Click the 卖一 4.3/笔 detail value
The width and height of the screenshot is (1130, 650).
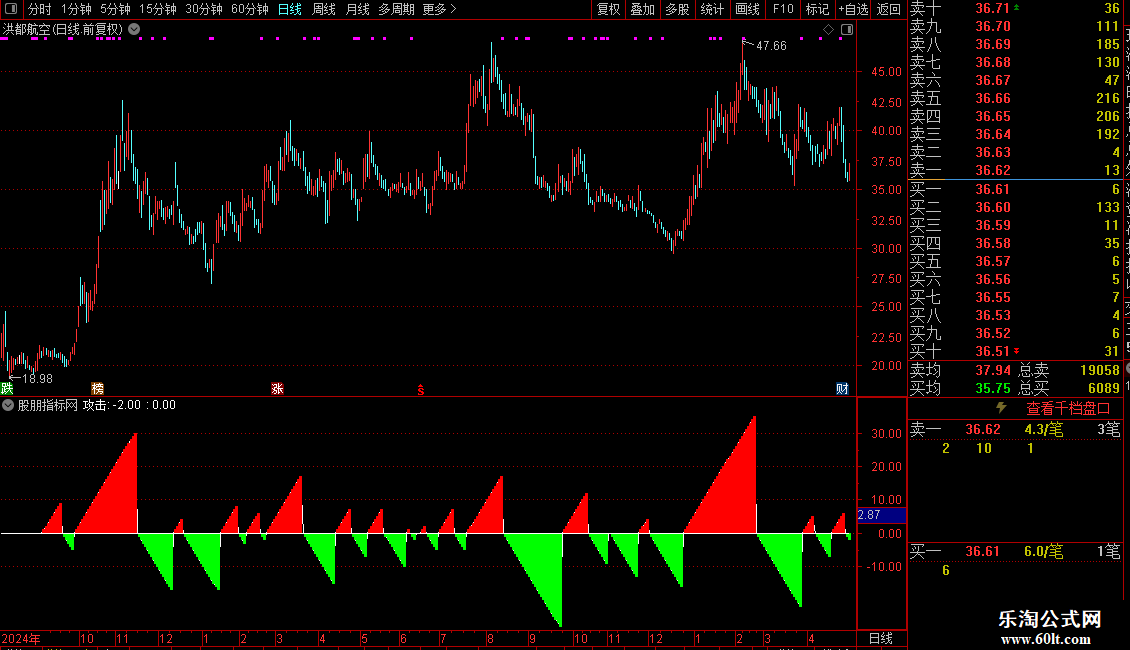pyautogui.click(x=1044, y=429)
